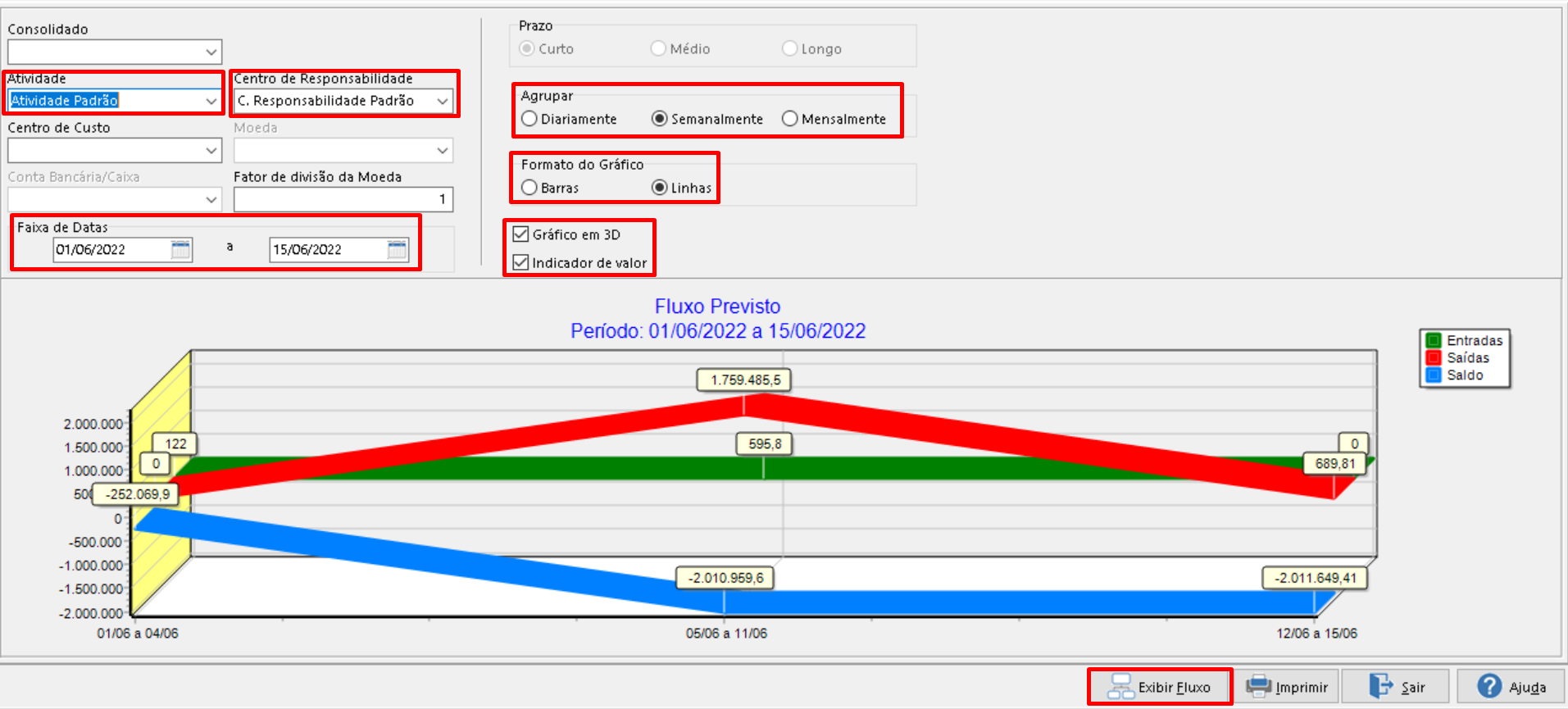Click Fator de divisão da Moeda field

(343, 199)
